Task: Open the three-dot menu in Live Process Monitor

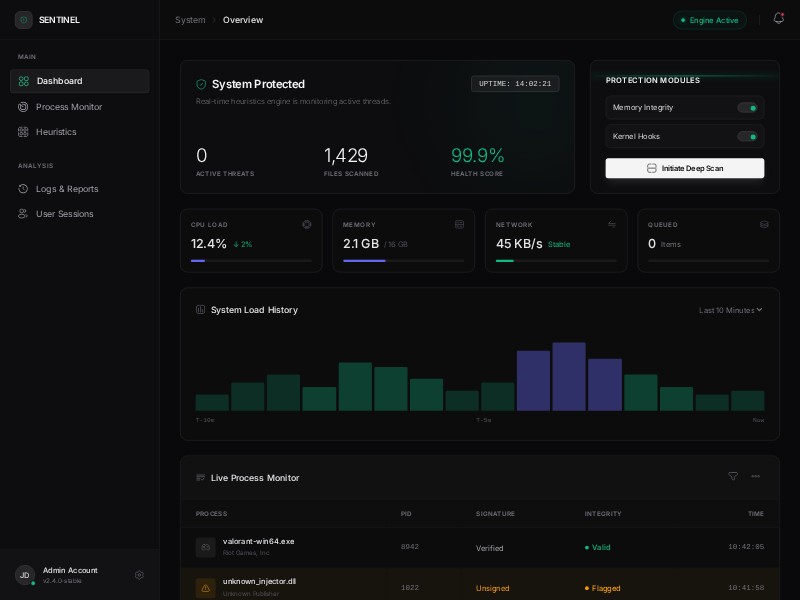Action: pyautogui.click(x=756, y=477)
